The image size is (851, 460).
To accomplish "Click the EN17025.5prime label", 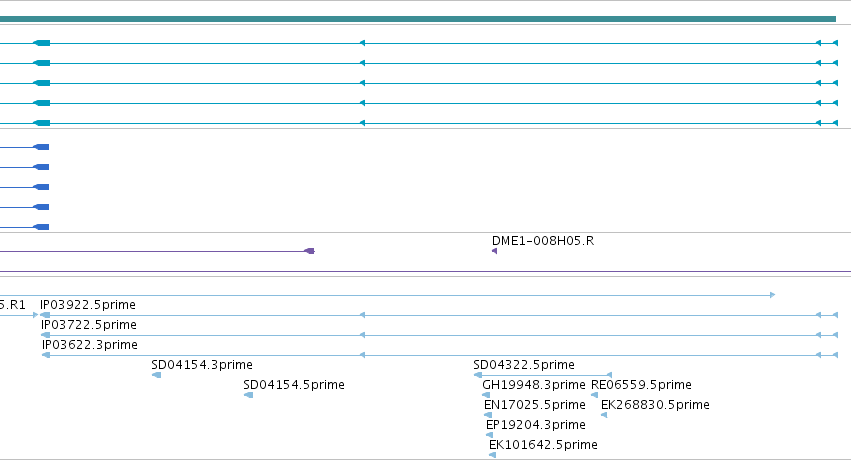I will pyautogui.click(x=535, y=405).
